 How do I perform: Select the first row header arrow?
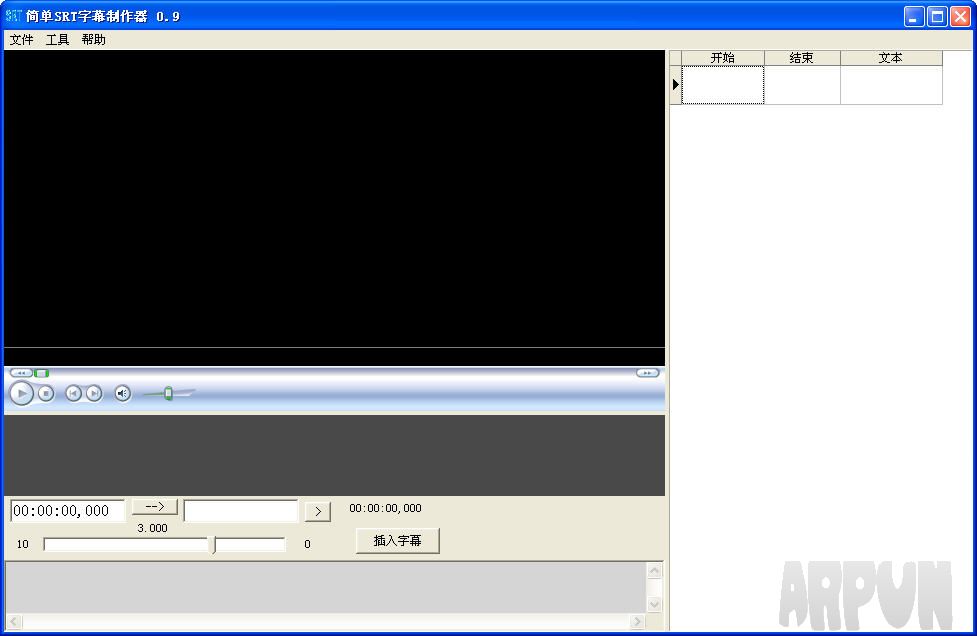[675, 85]
